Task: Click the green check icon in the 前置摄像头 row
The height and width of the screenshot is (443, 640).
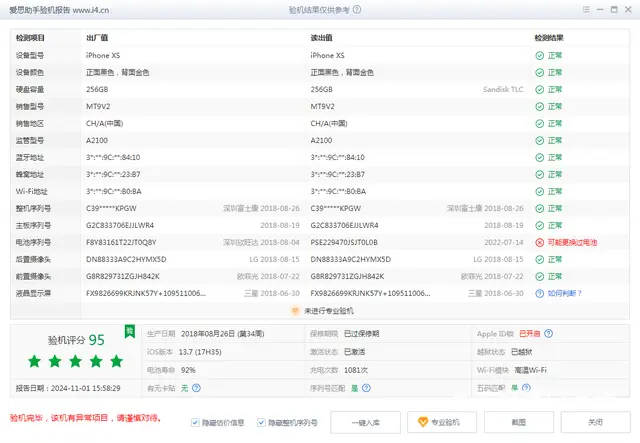Action: (540, 277)
